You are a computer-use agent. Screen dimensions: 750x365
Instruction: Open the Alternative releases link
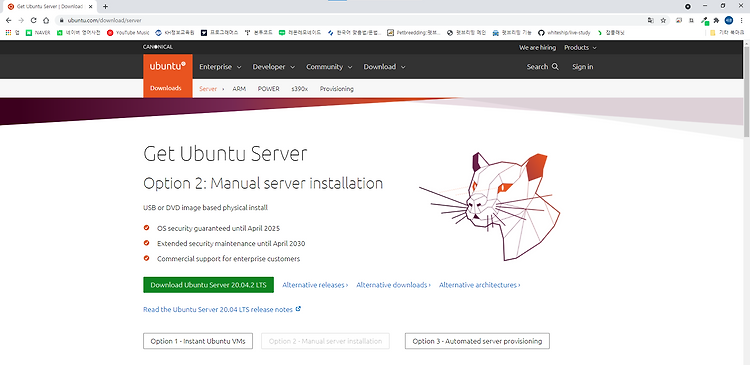[x=315, y=285]
